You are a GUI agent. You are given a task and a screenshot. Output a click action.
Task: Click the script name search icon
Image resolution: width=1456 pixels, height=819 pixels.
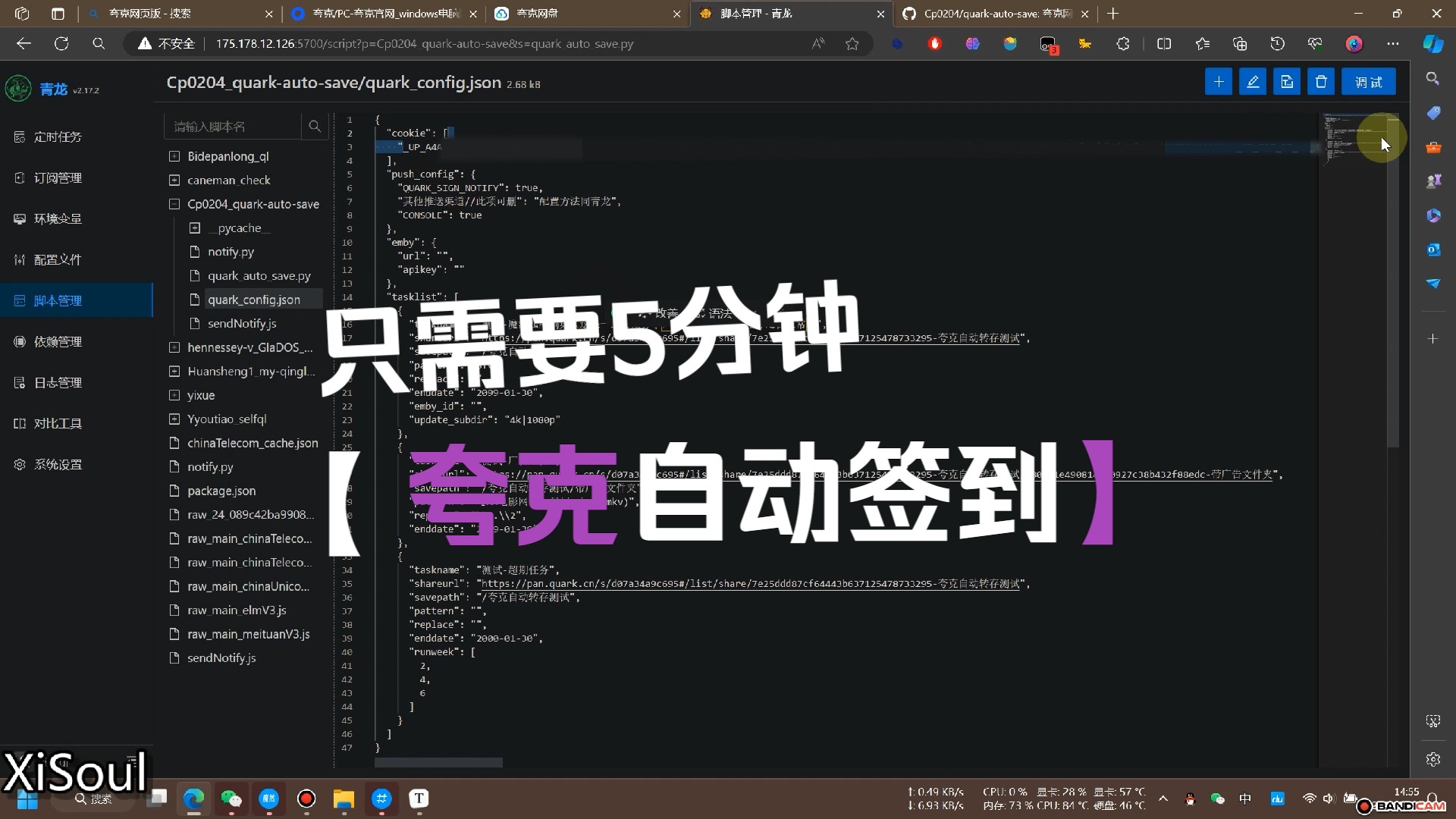point(315,126)
